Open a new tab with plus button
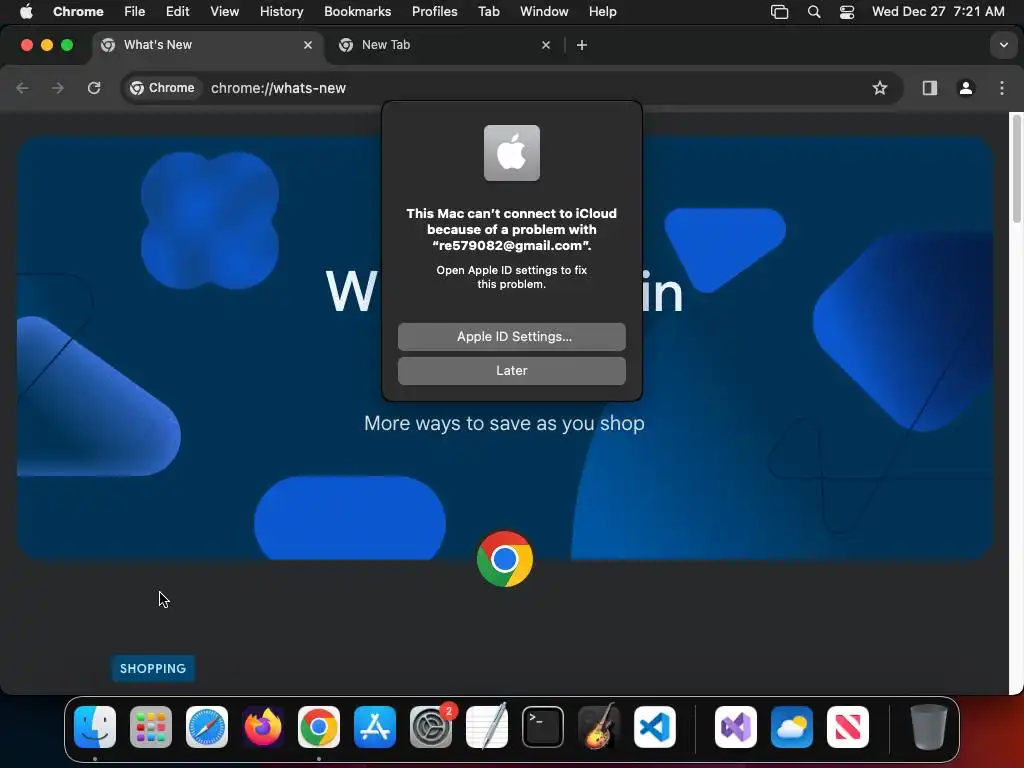 coord(581,45)
